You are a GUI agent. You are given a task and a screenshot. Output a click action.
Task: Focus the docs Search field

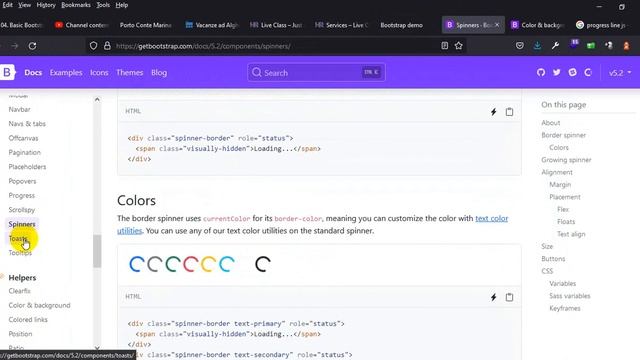[x=316, y=73]
